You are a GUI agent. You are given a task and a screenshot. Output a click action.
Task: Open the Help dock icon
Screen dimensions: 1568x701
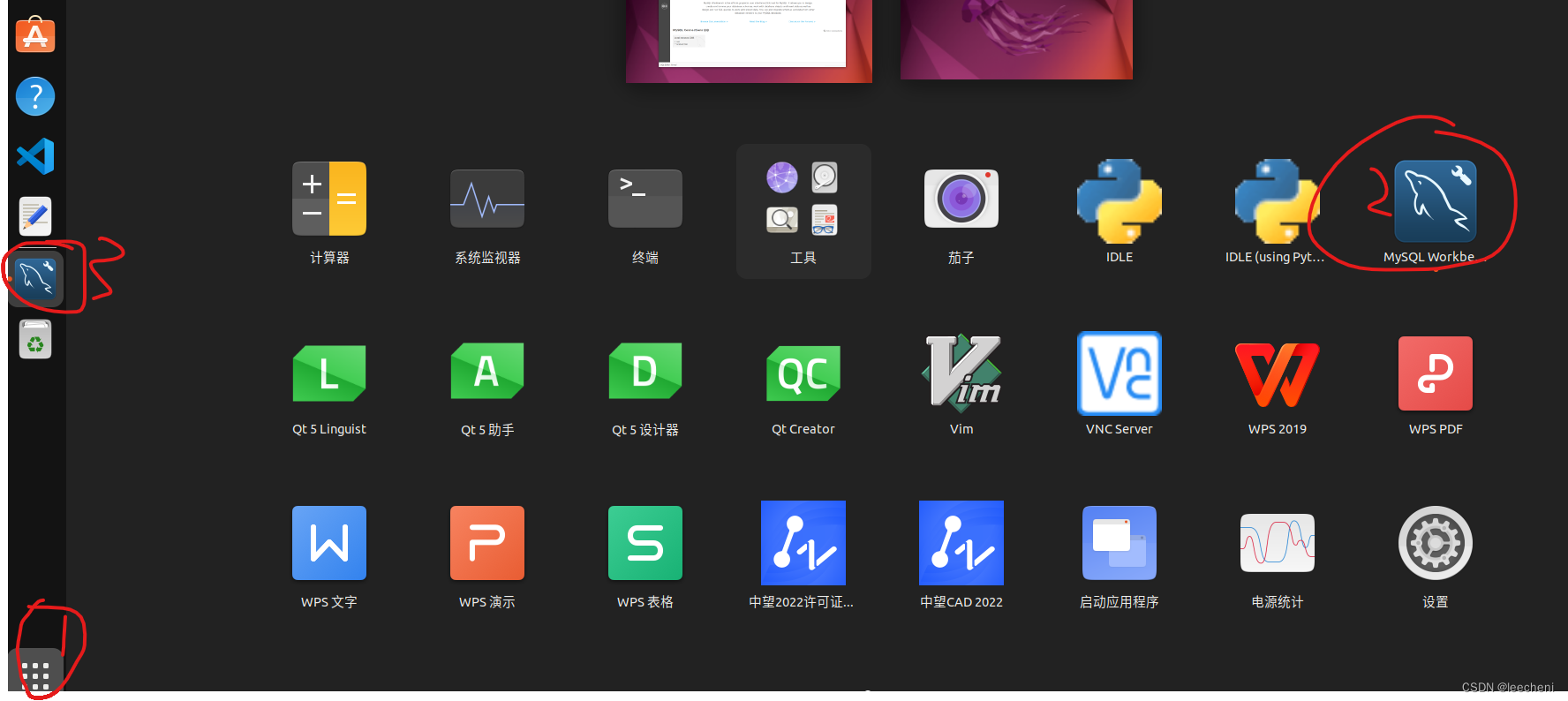pyautogui.click(x=35, y=96)
